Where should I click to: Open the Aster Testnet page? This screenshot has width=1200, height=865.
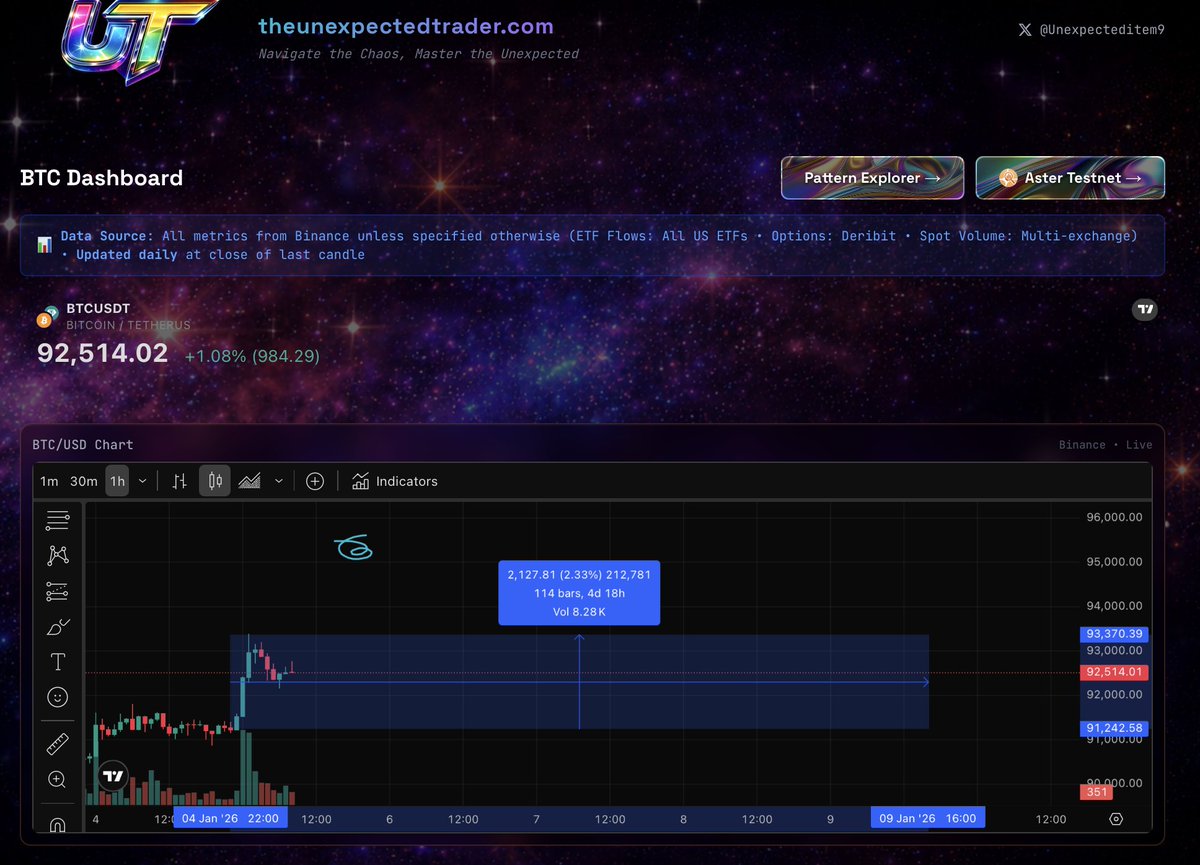pyautogui.click(x=1070, y=178)
